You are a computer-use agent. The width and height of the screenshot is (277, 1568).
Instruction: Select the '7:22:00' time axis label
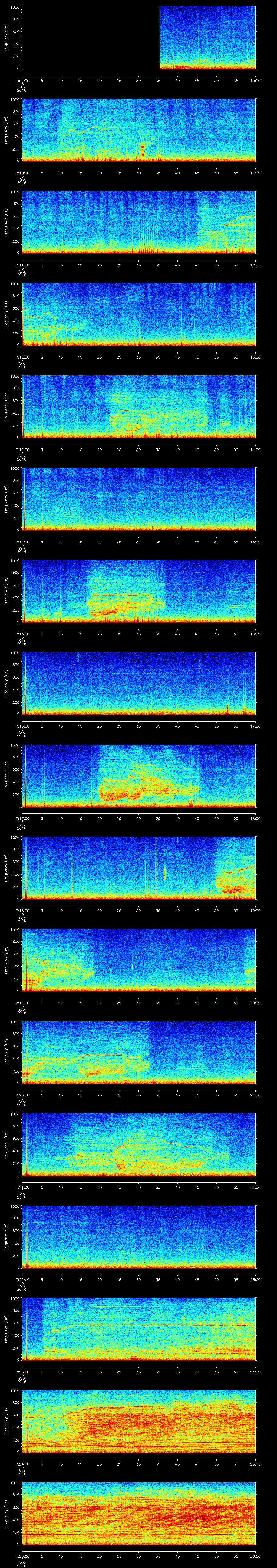[22, 1279]
